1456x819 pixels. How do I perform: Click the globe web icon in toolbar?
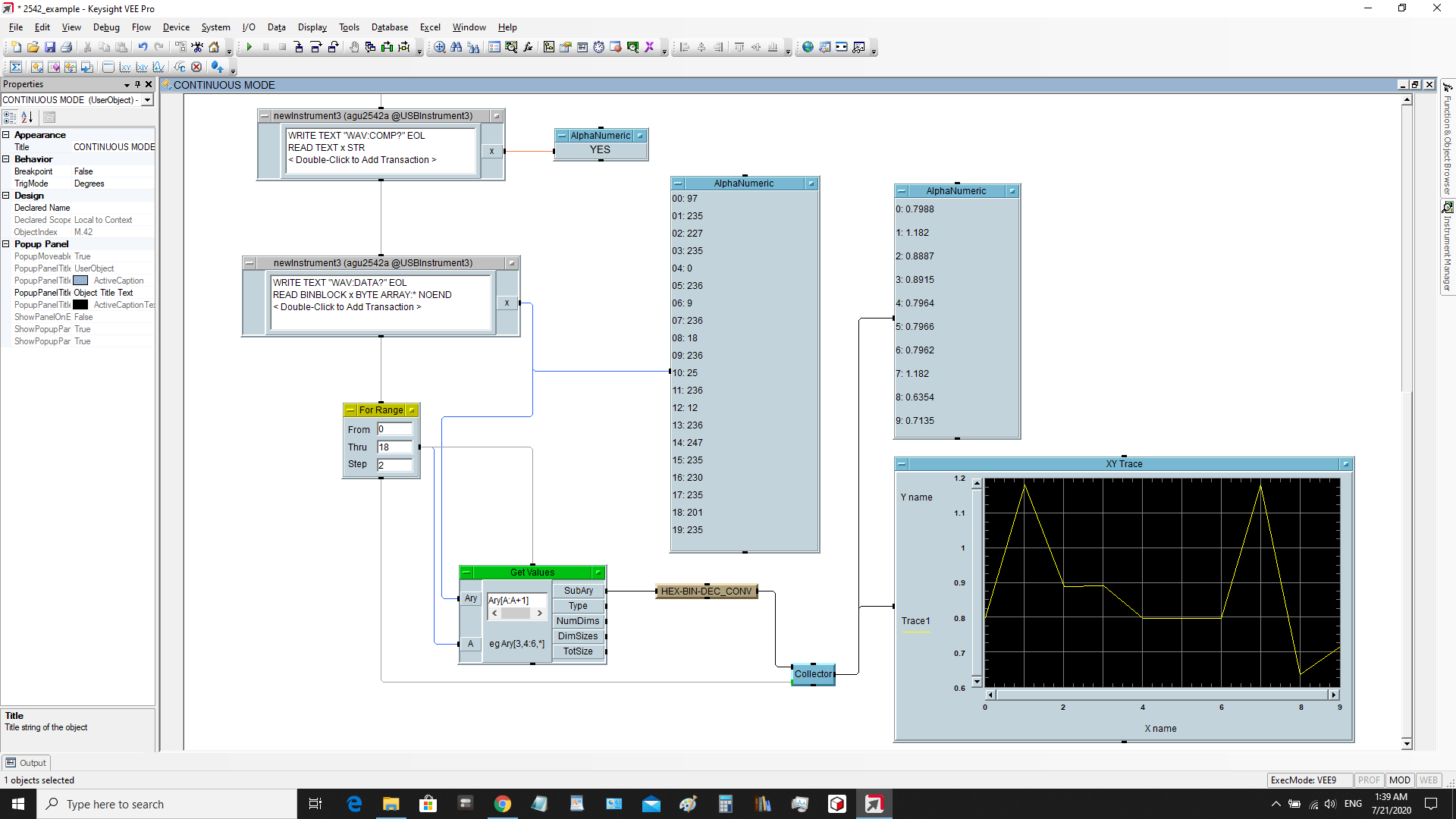click(x=808, y=47)
